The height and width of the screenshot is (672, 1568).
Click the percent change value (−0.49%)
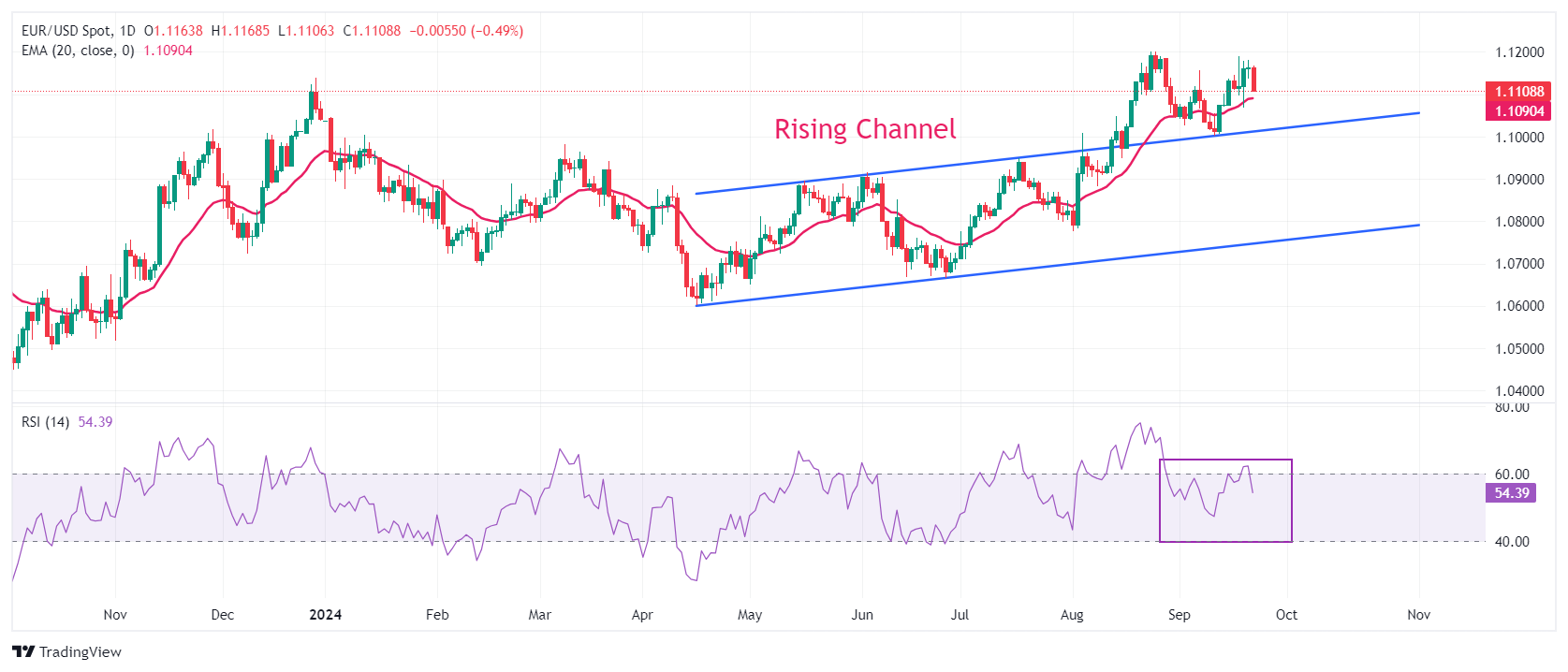(x=496, y=31)
